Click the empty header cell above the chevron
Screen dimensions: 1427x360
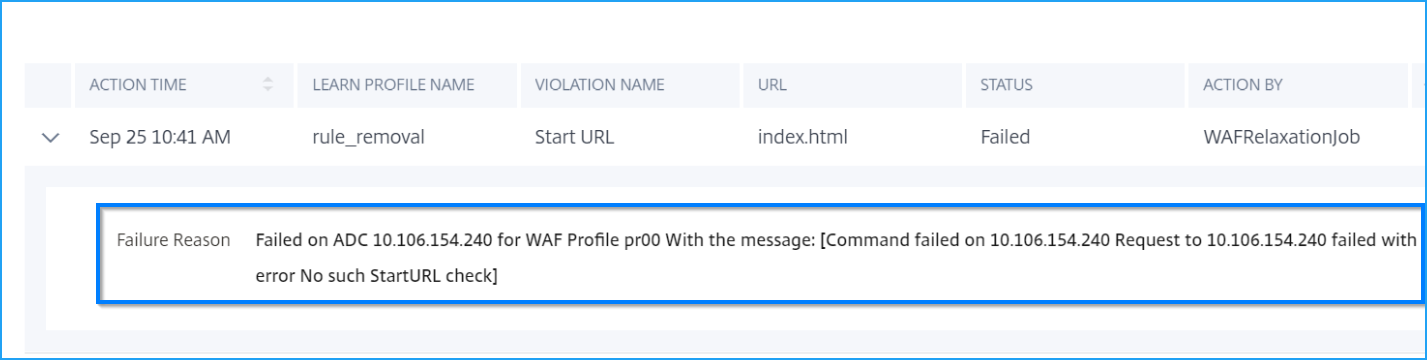click(x=48, y=85)
